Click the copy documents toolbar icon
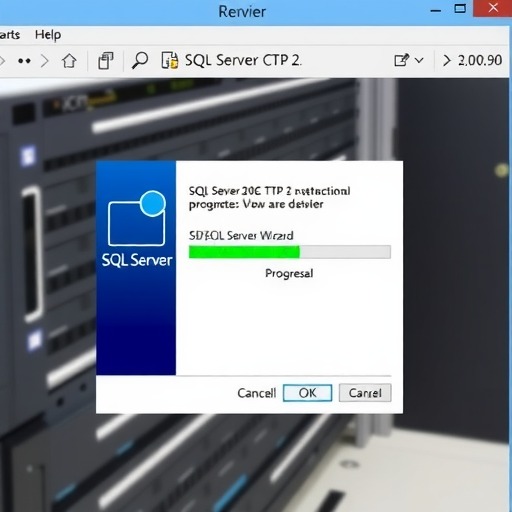512x512 pixels. pos(106,61)
